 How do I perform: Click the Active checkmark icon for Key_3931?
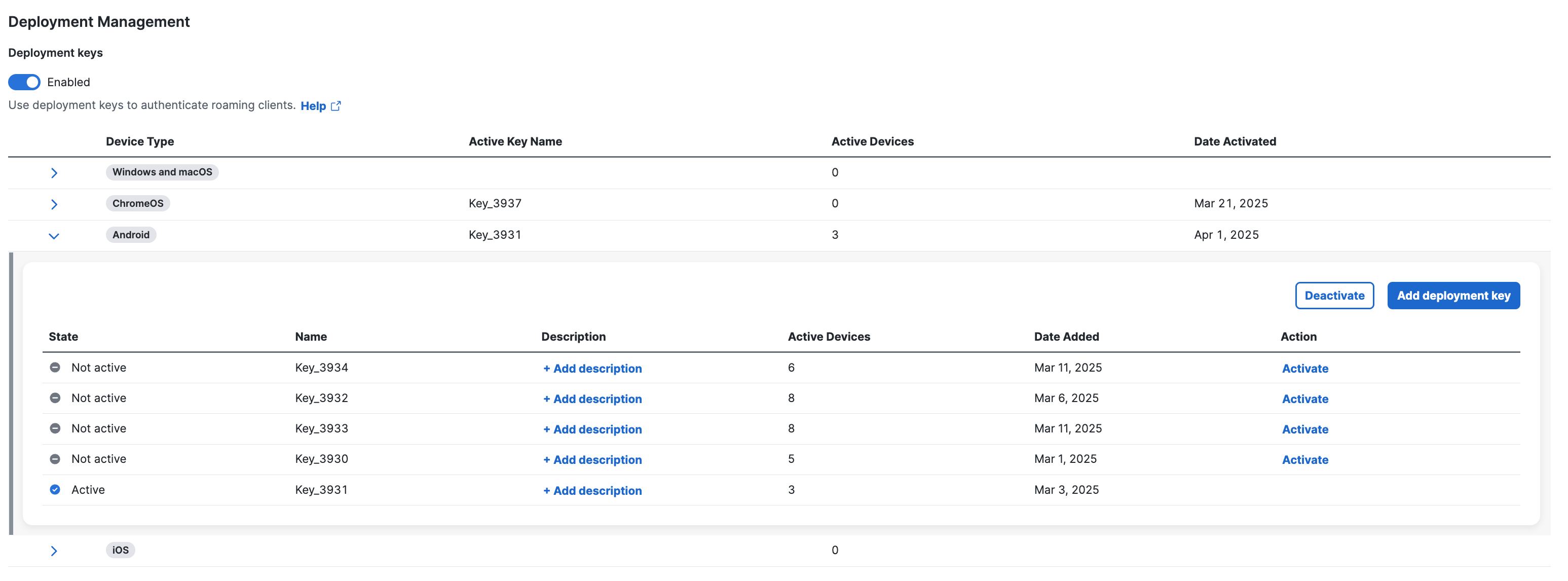click(55, 490)
